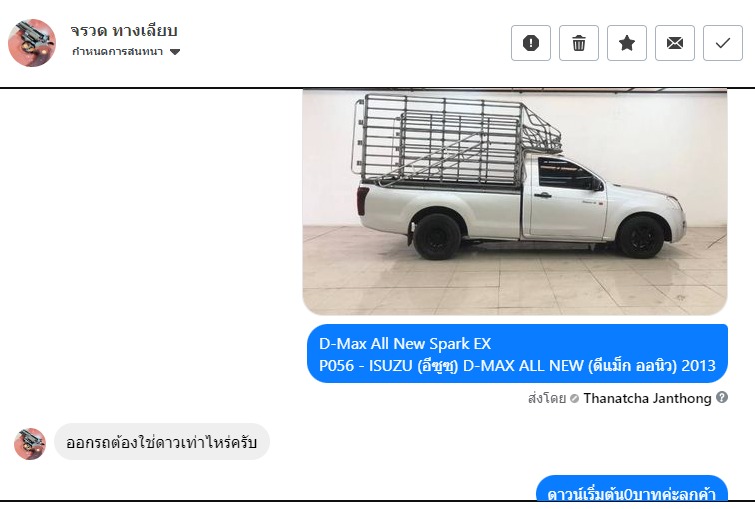Mark conversation as spam with exclamation icon
The width and height of the screenshot is (755, 509).
(531, 43)
